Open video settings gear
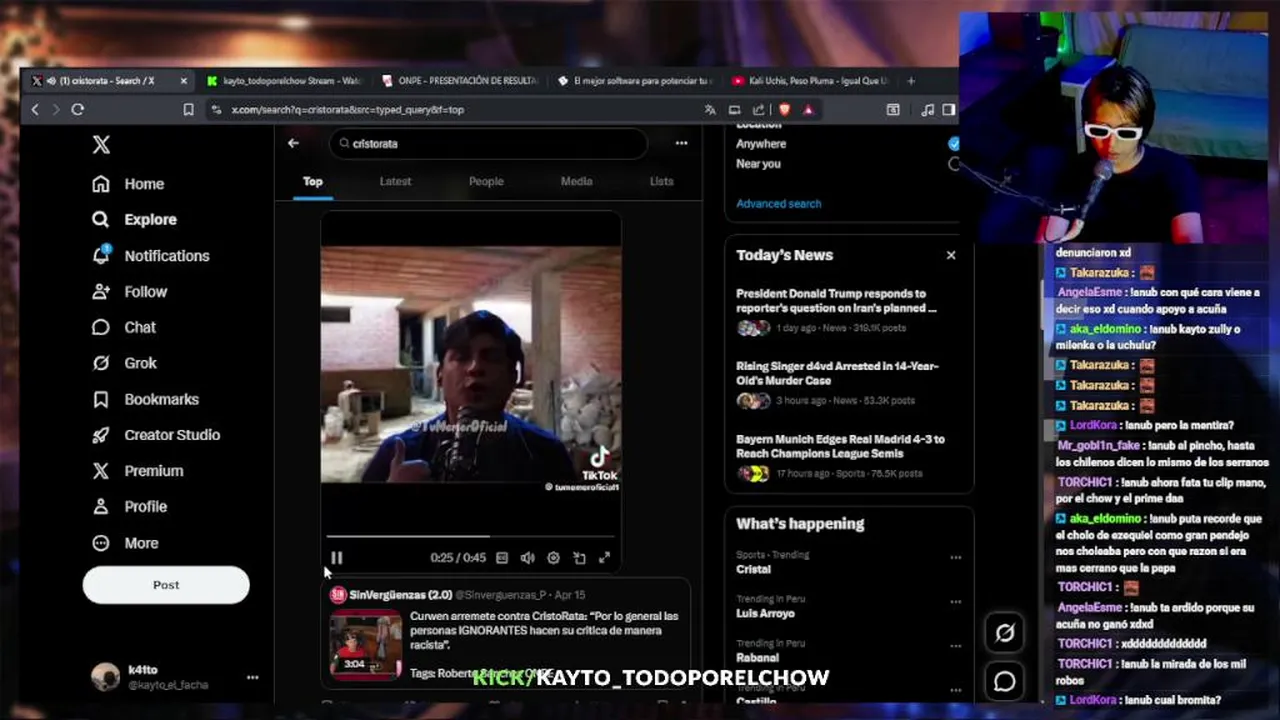The width and height of the screenshot is (1280, 720). tap(553, 558)
